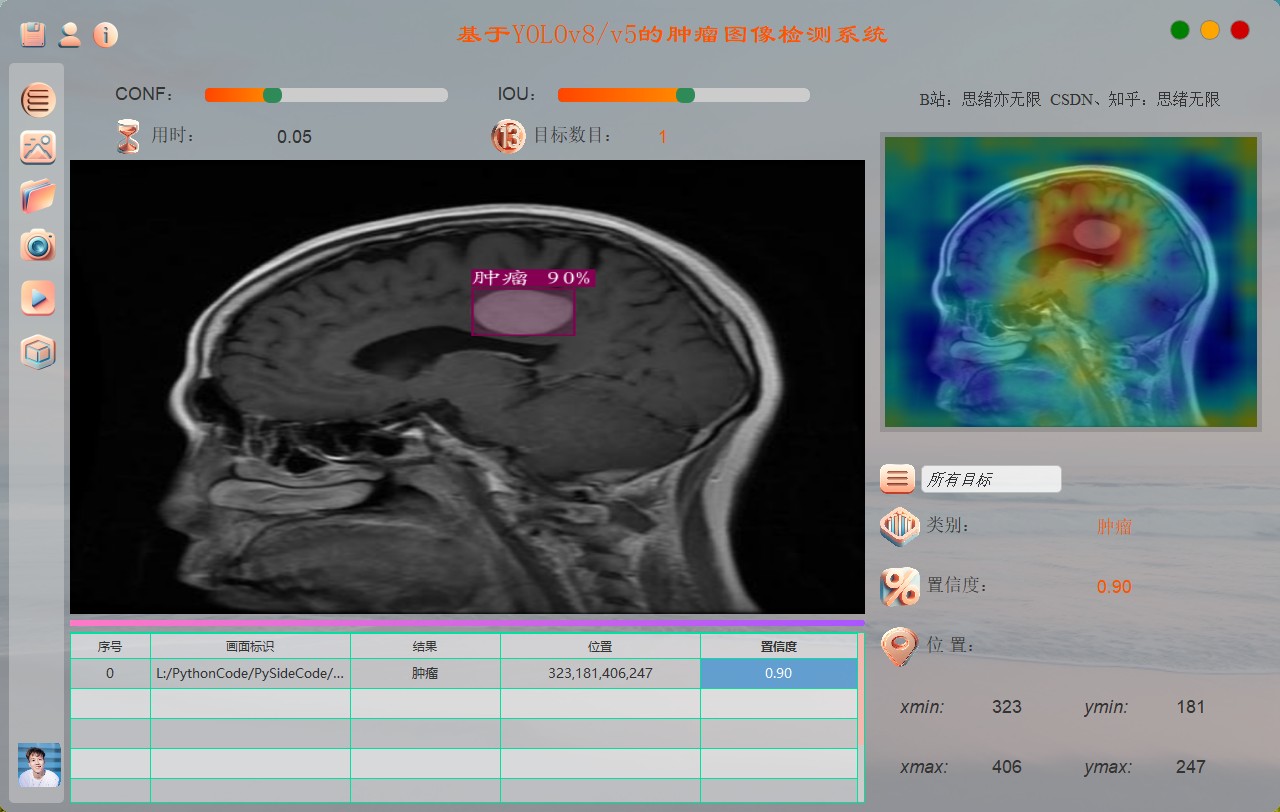Open the 所有目标 target dropdown
This screenshot has height=812, width=1280.
tap(991, 479)
